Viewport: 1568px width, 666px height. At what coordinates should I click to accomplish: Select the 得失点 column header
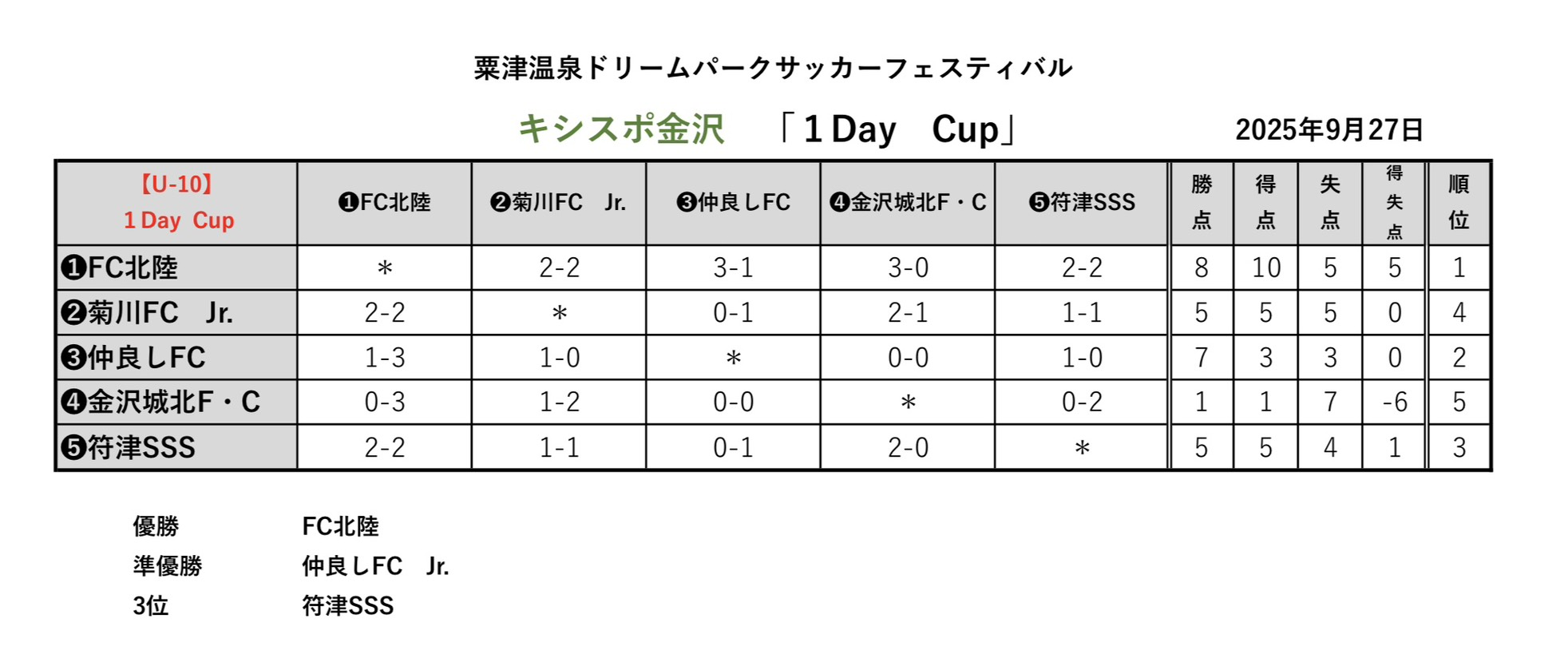click(1394, 202)
